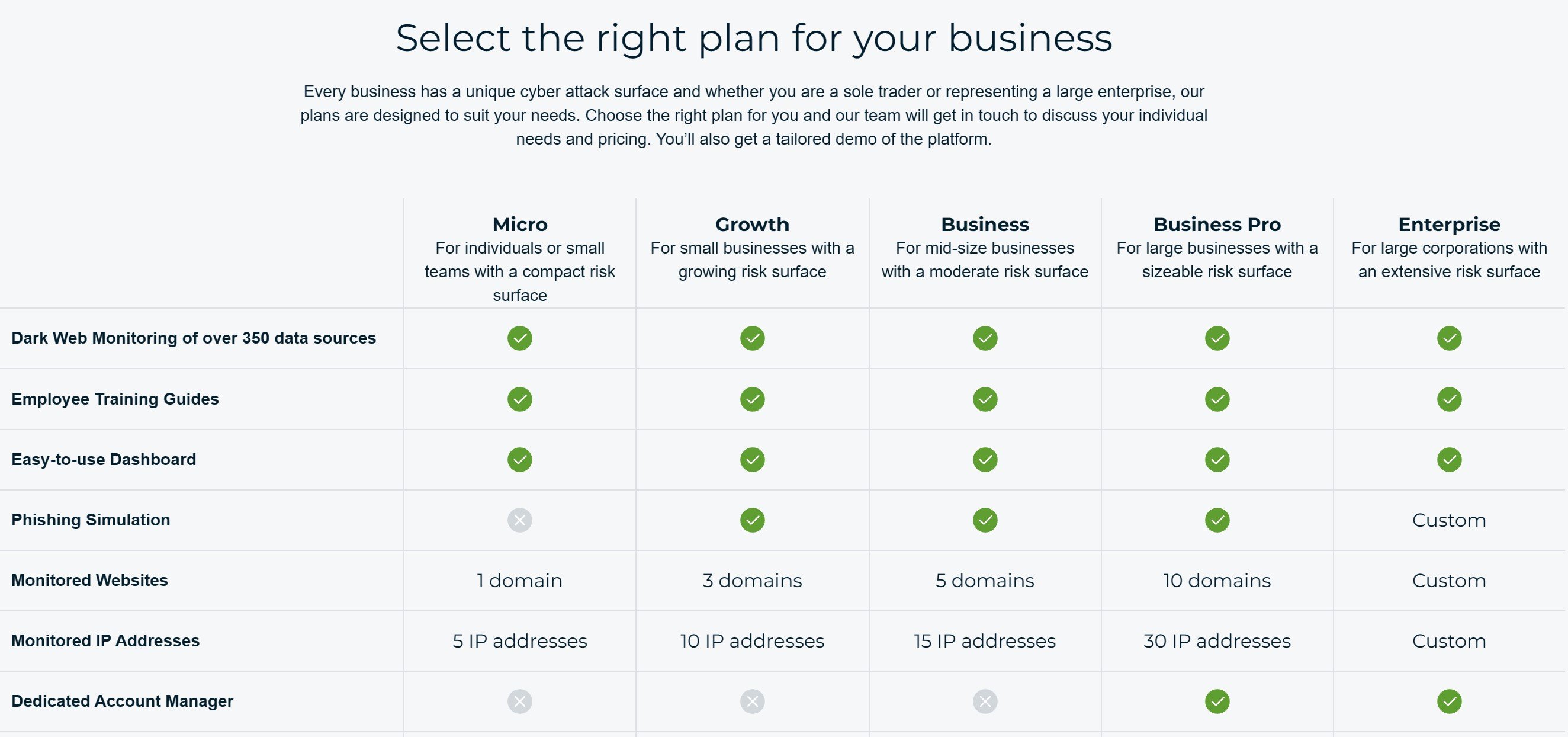The height and width of the screenshot is (737, 1568).
Task: Click the '10 domains' Business Pro cell
Action: click(1217, 581)
